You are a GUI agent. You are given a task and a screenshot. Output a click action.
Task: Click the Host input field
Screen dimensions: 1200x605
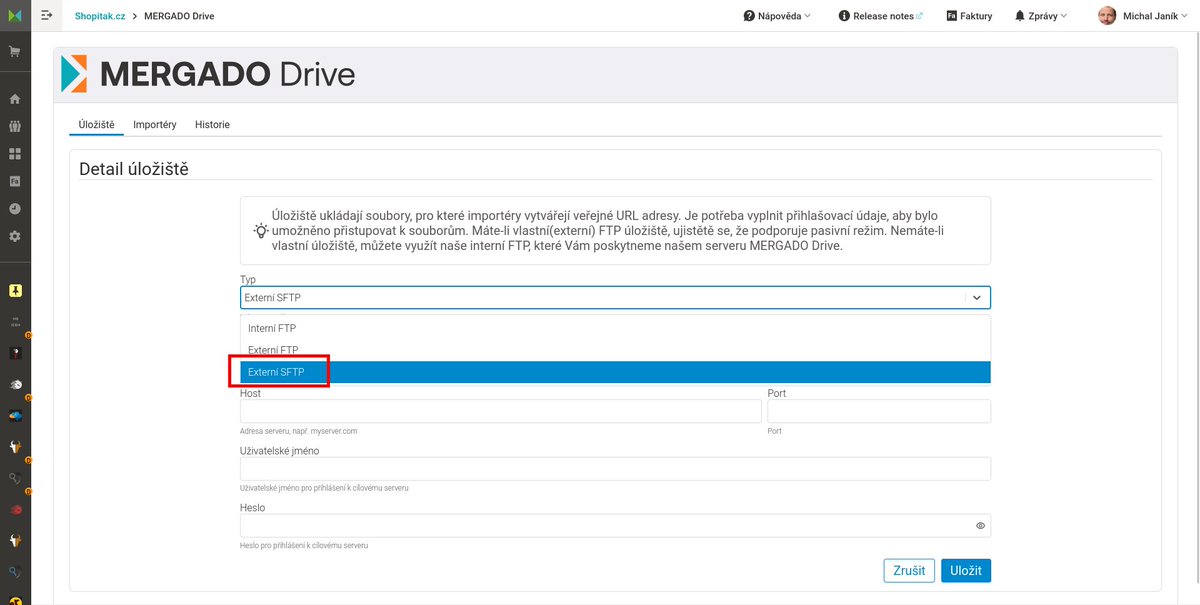[x=500, y=410]
